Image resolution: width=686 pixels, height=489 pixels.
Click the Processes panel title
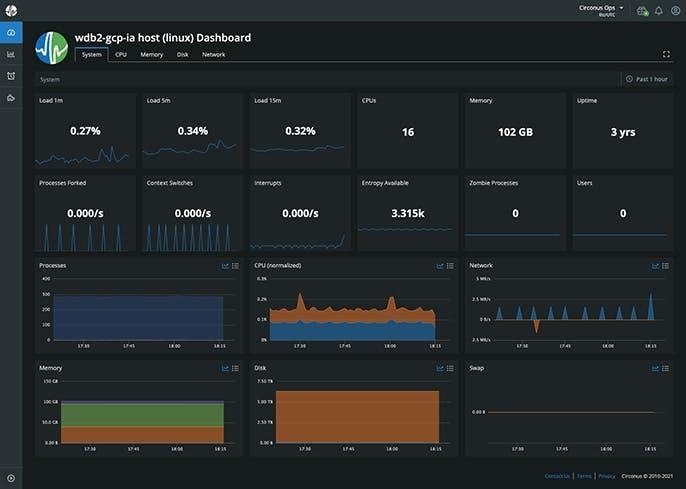tap(52, 265)
